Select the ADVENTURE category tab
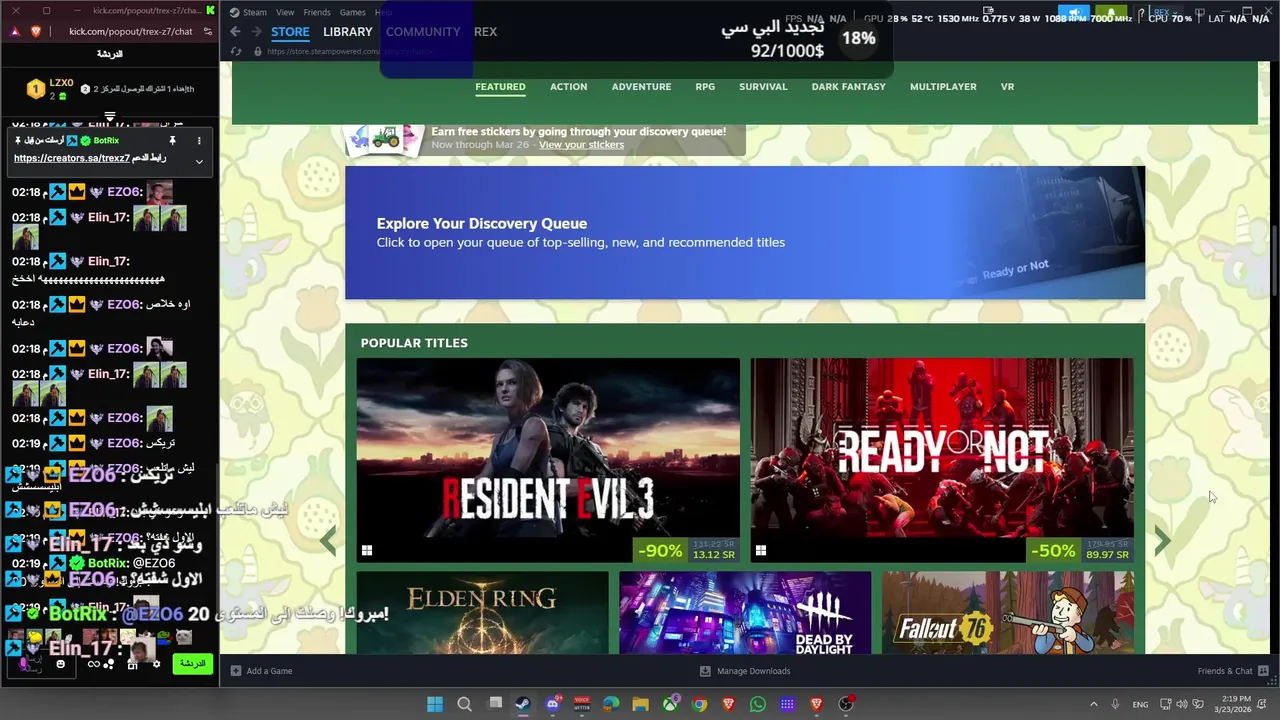 pyautogui.click(x=641, y=87)
